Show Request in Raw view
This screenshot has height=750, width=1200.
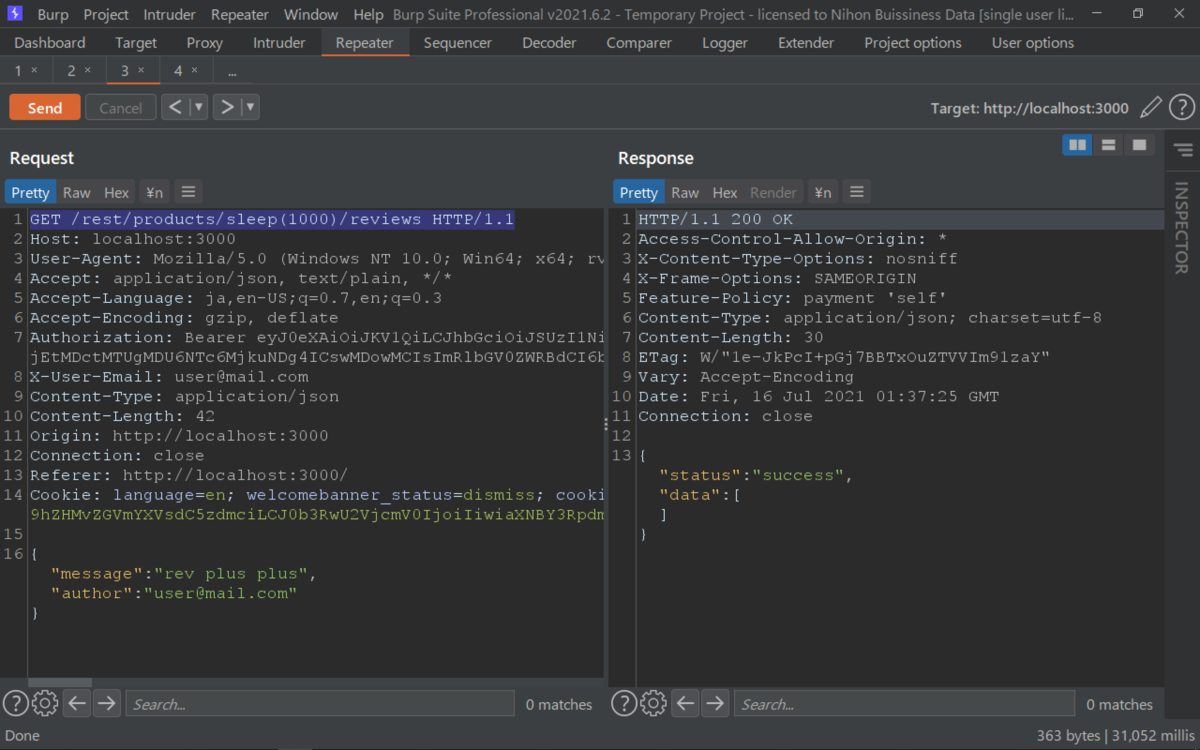[x=77, y=192]
